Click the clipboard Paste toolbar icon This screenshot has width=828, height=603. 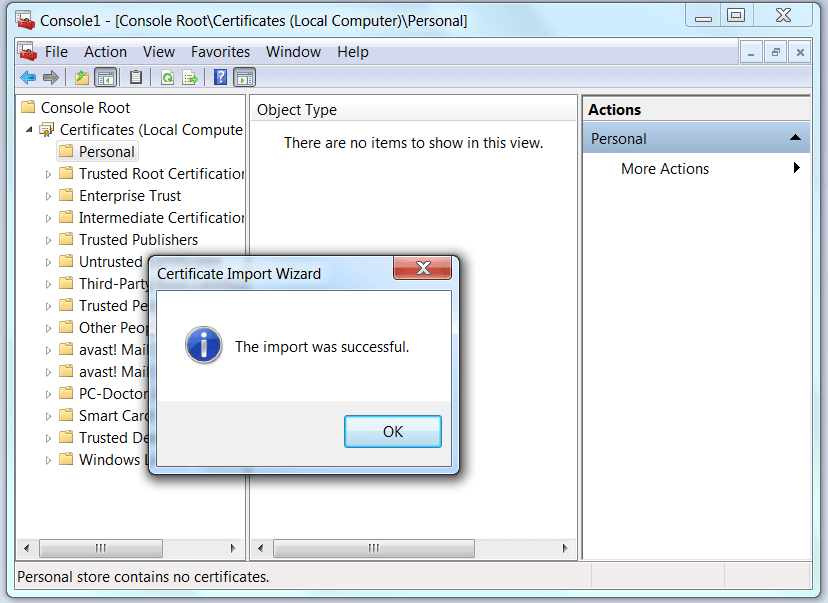click(x=136, y=78)
